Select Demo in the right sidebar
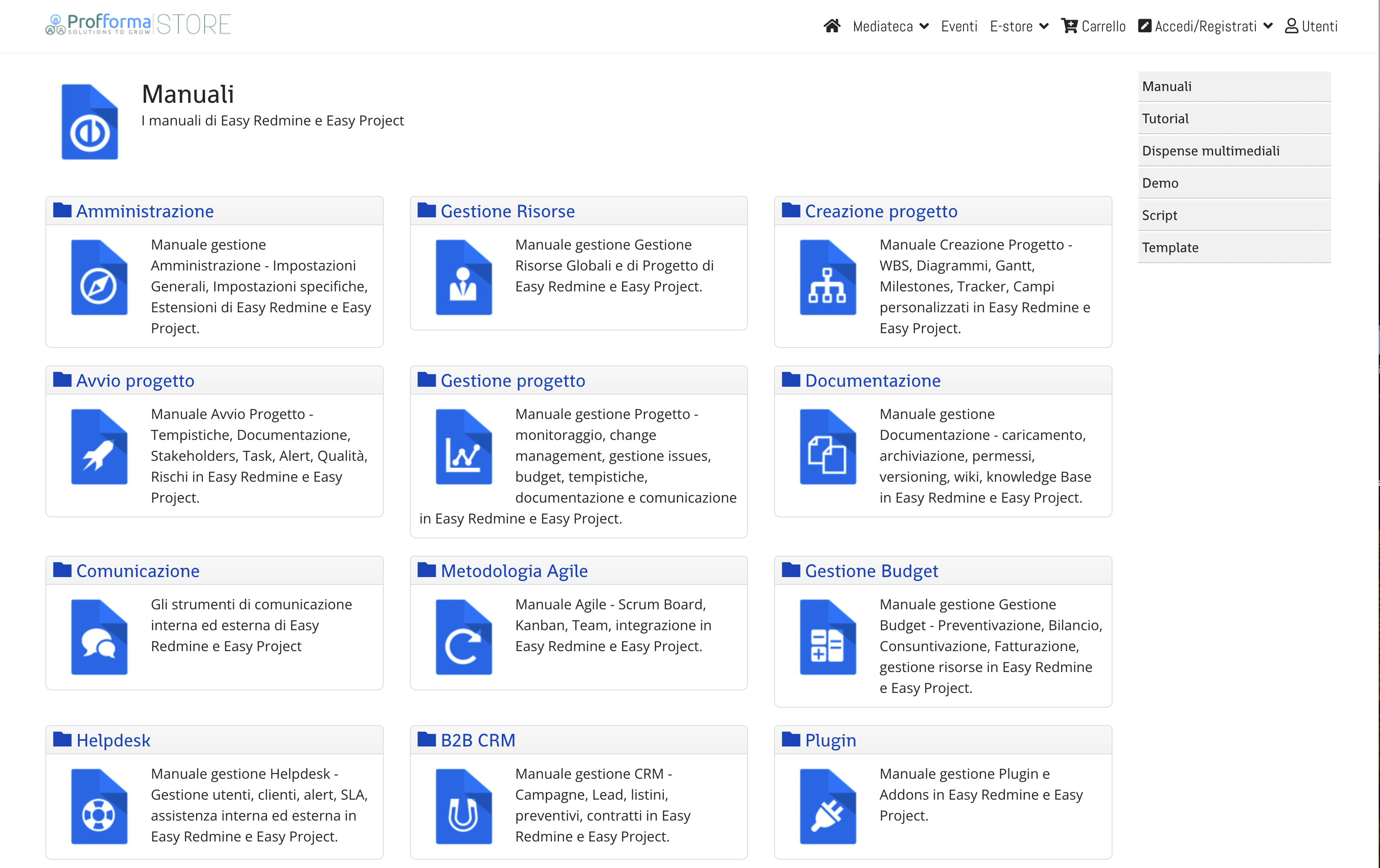Screen dimensions: 1380x868 click(x=1235, y=183)
